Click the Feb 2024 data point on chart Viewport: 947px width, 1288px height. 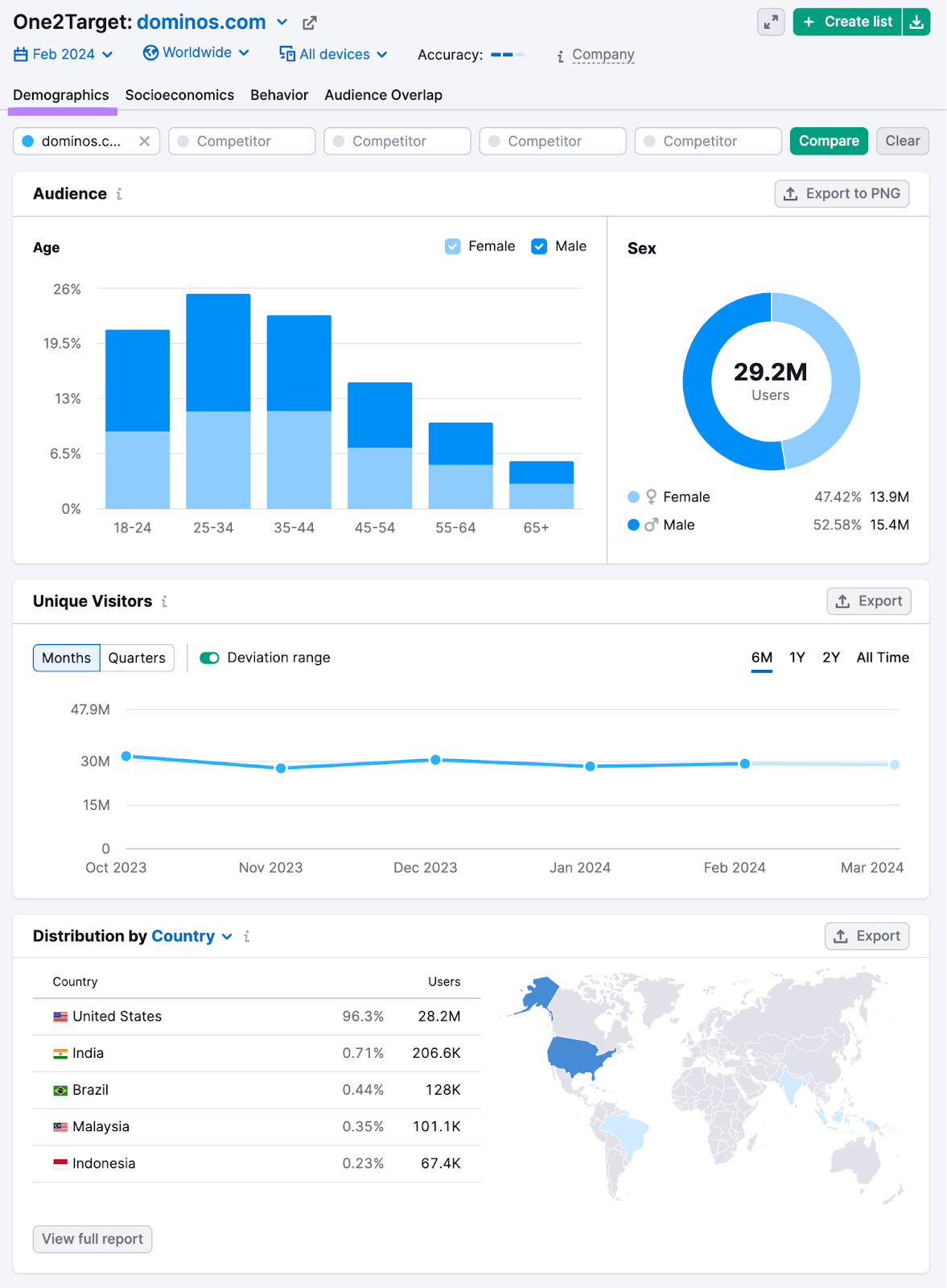(745, 763)
